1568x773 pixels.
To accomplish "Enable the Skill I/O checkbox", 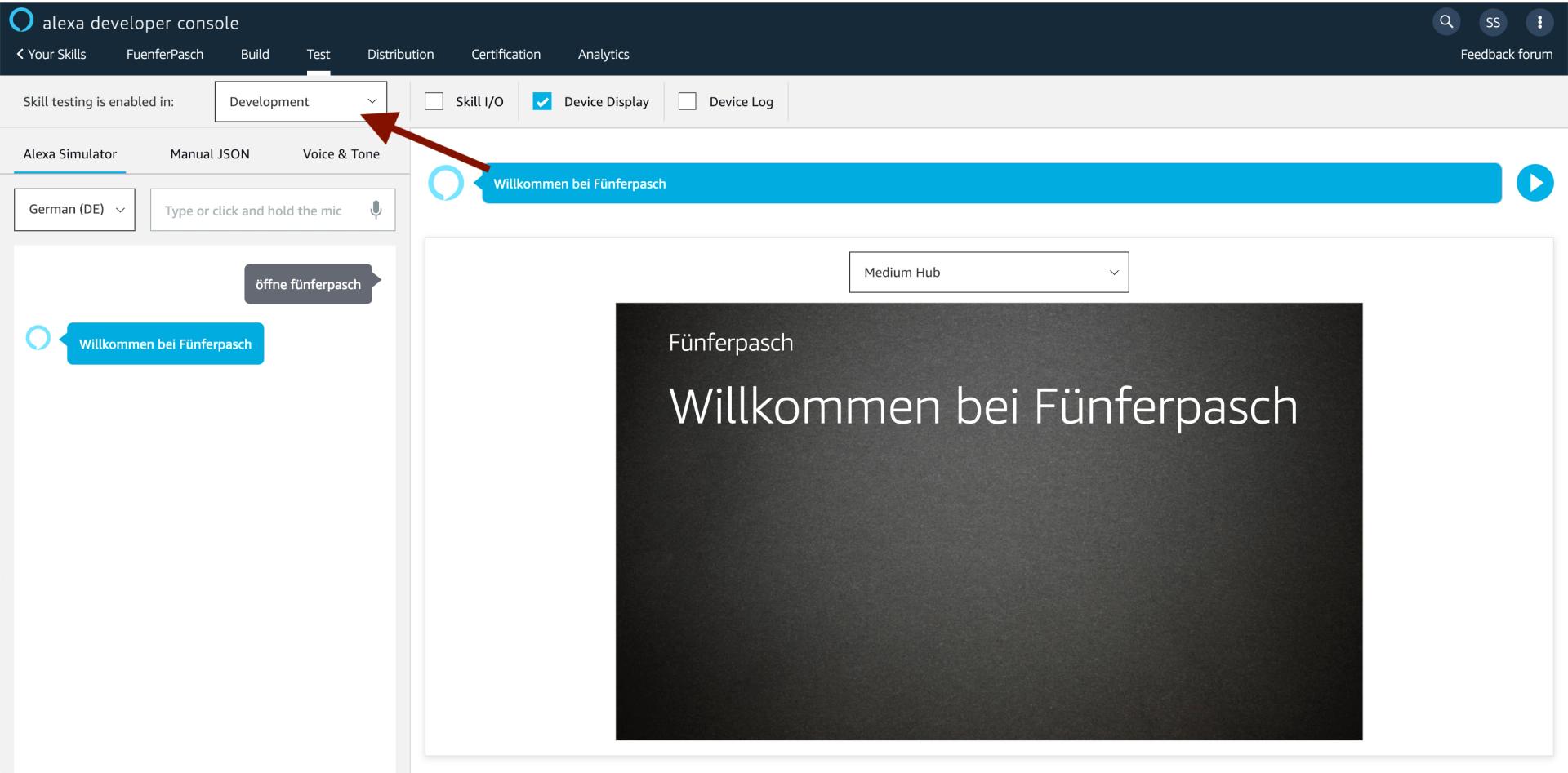I will tap(434, 101).
